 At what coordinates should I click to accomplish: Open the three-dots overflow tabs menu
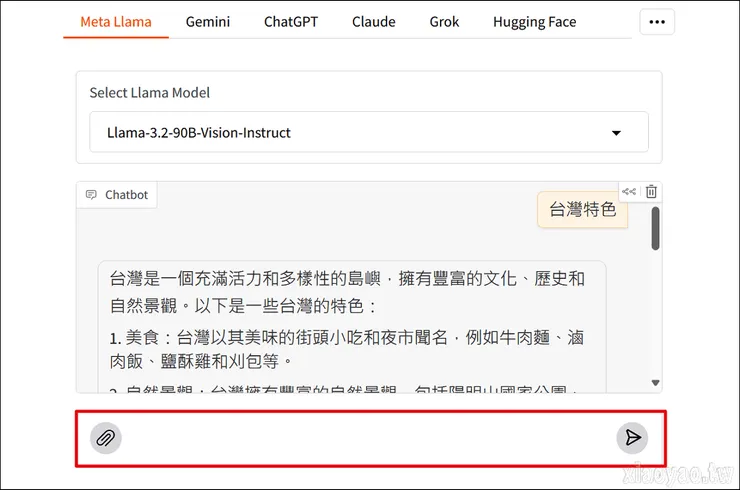pyautogui.click(x=657, y=22)
